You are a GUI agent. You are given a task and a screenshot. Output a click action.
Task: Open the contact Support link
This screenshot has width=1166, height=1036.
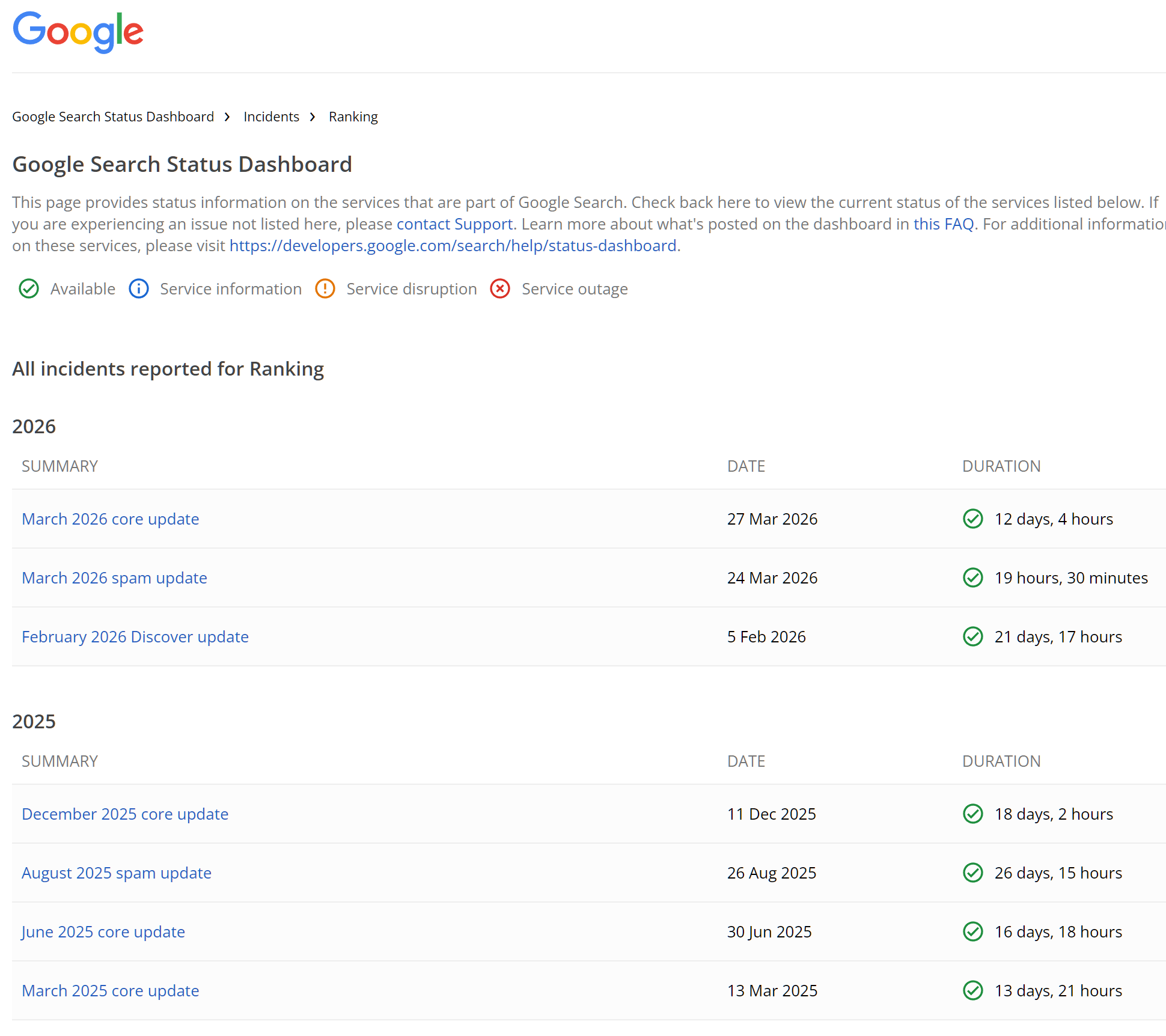454,224
